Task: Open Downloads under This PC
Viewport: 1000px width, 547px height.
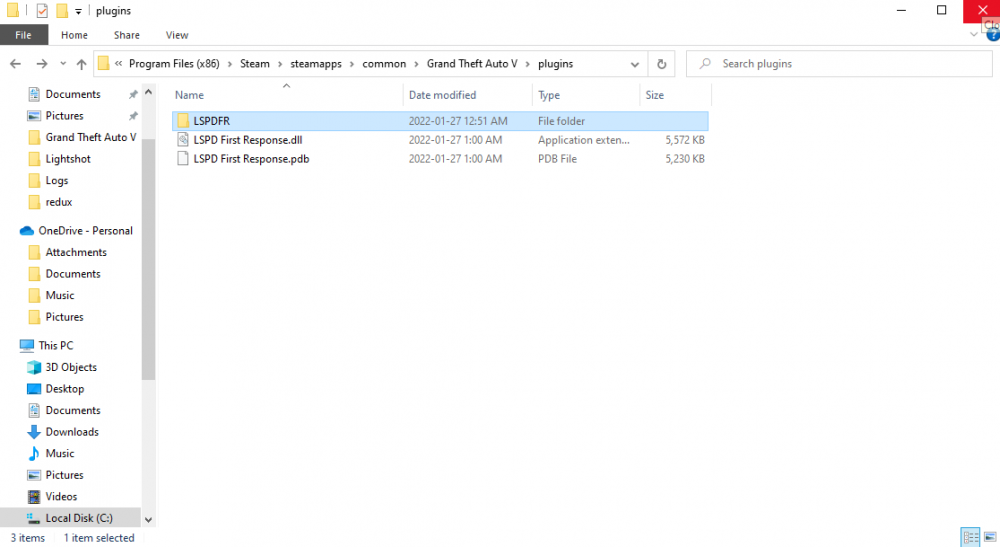Action: 71,432
